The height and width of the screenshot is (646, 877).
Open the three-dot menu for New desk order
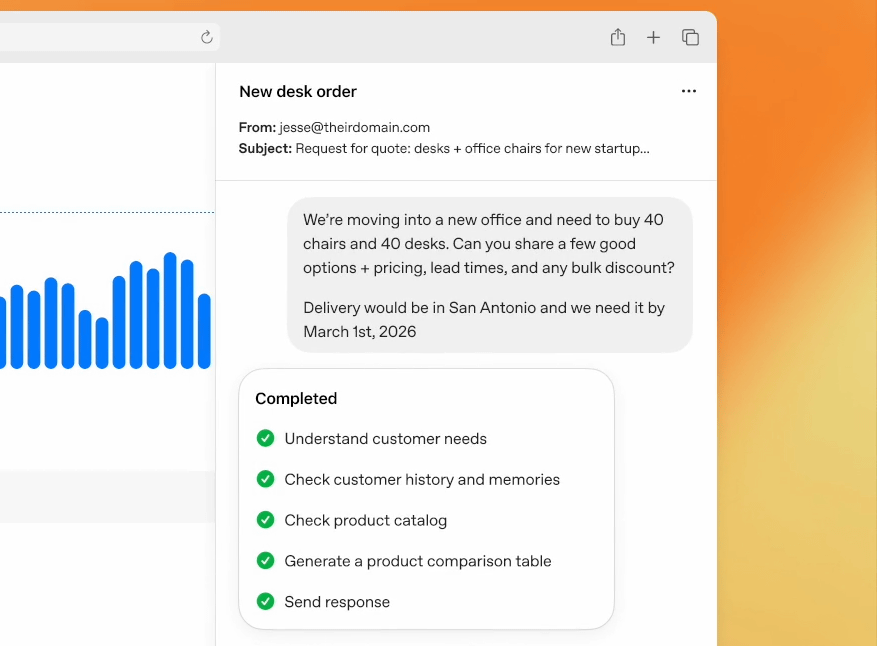click(688, 91)
